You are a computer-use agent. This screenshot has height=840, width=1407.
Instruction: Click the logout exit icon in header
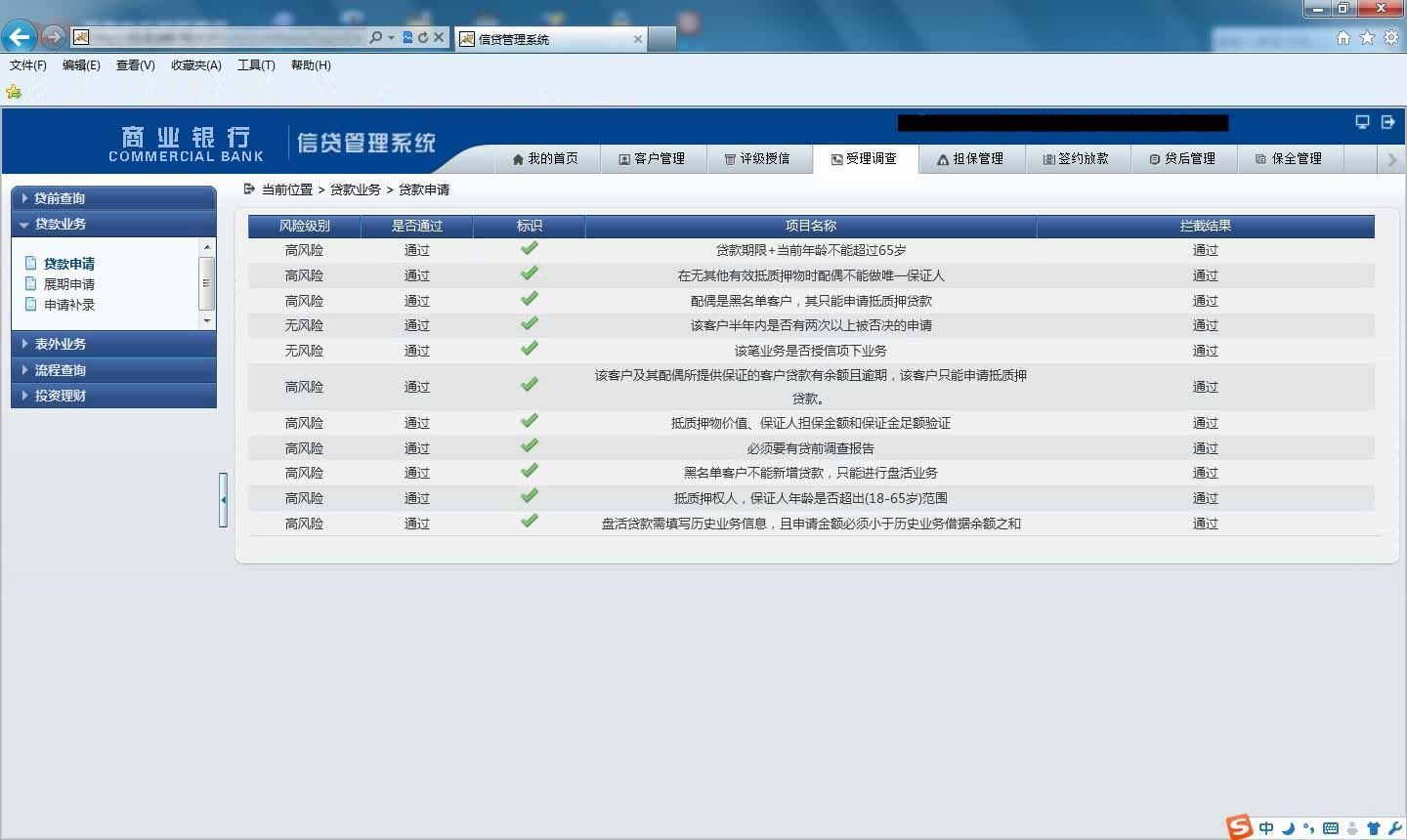[x=1387, y=122]
